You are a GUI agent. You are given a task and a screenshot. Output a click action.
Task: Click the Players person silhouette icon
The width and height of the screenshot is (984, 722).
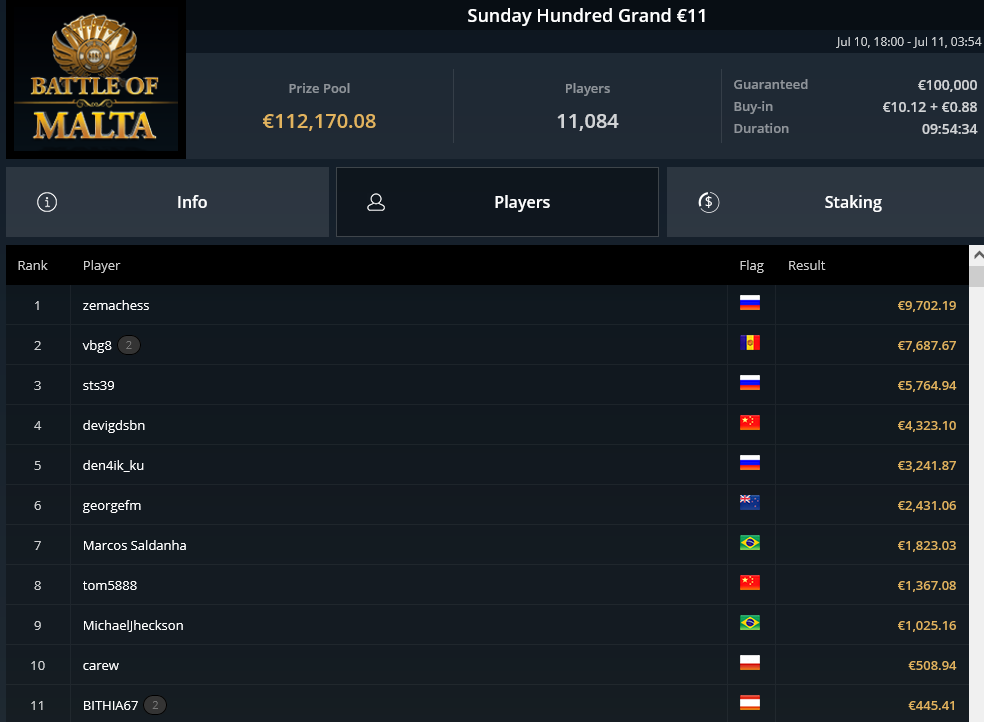(376, 202)
